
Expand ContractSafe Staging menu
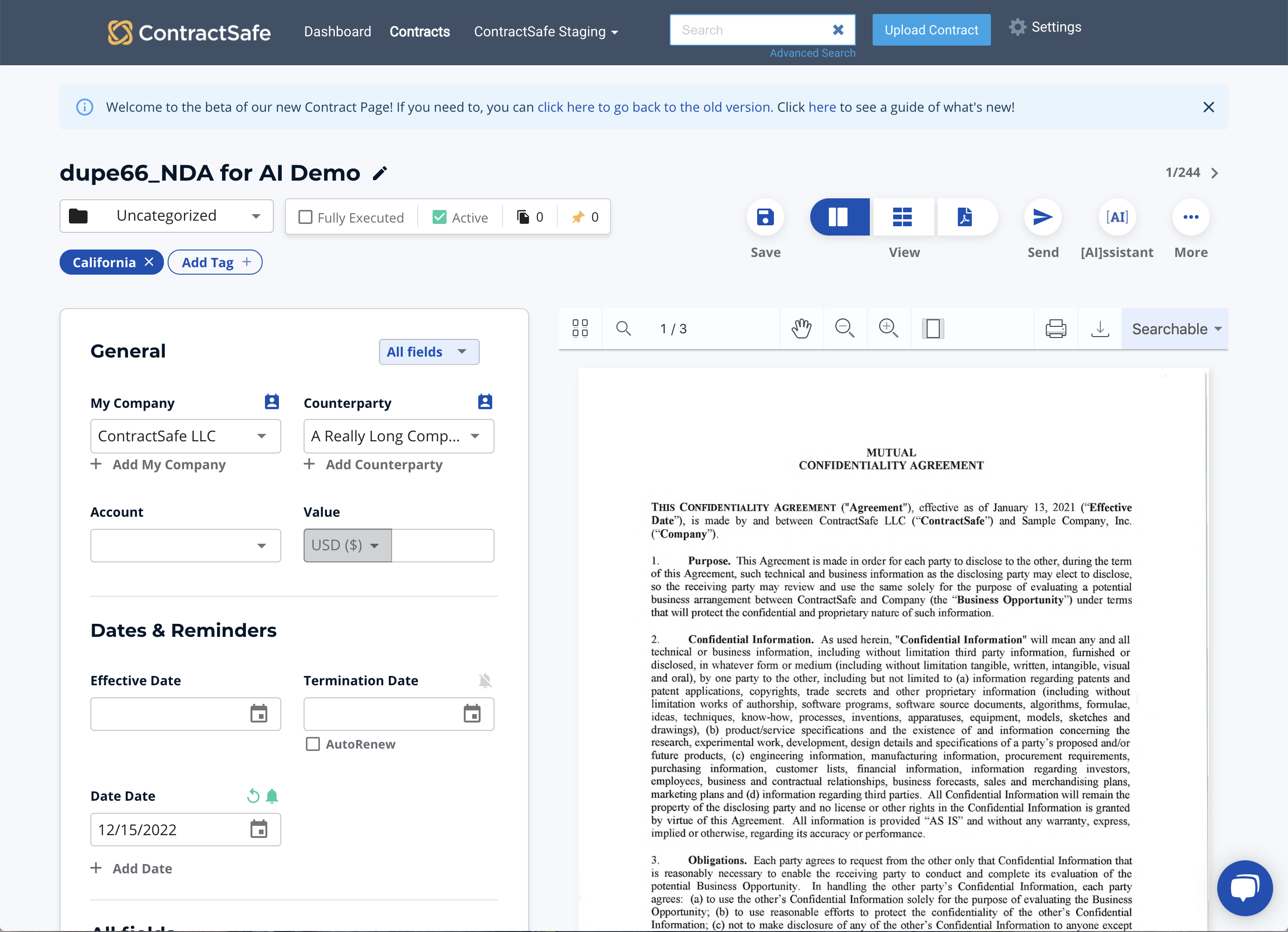pyautogui.click(x=545, y=32)
